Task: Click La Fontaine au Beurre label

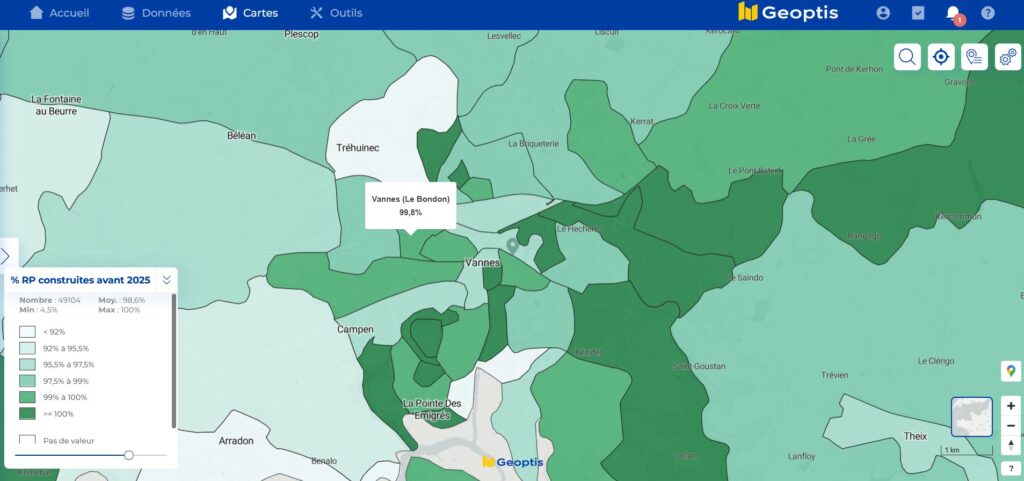Action: (x=56, y=105)
